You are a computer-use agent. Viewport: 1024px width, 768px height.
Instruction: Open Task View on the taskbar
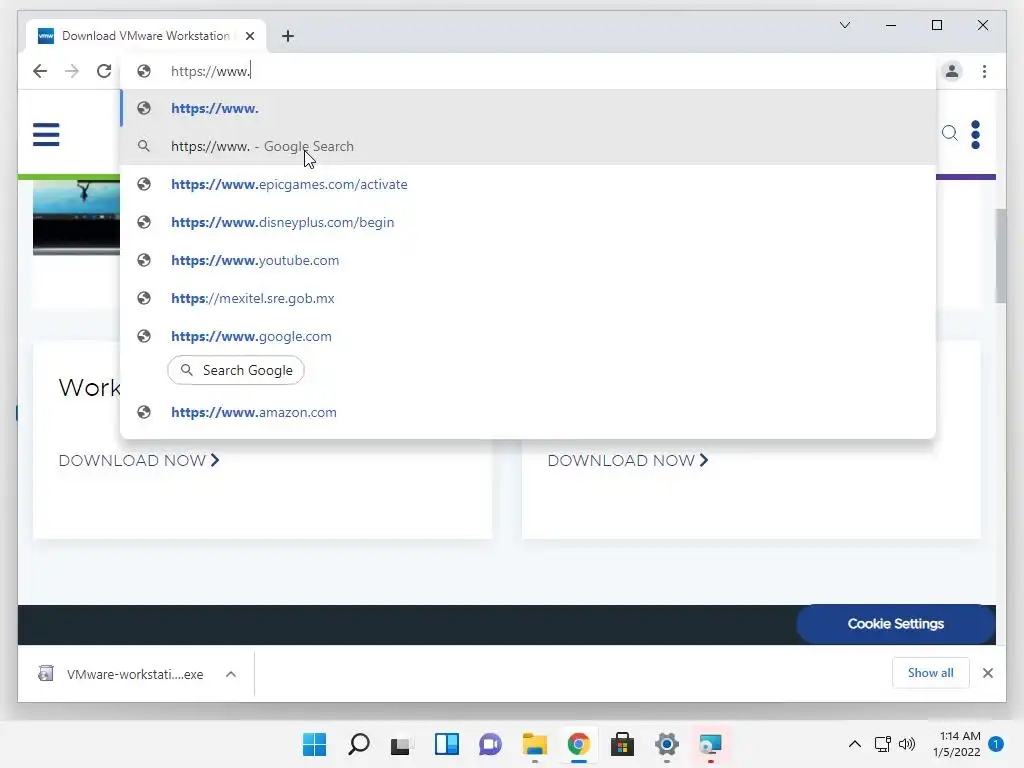402,744
